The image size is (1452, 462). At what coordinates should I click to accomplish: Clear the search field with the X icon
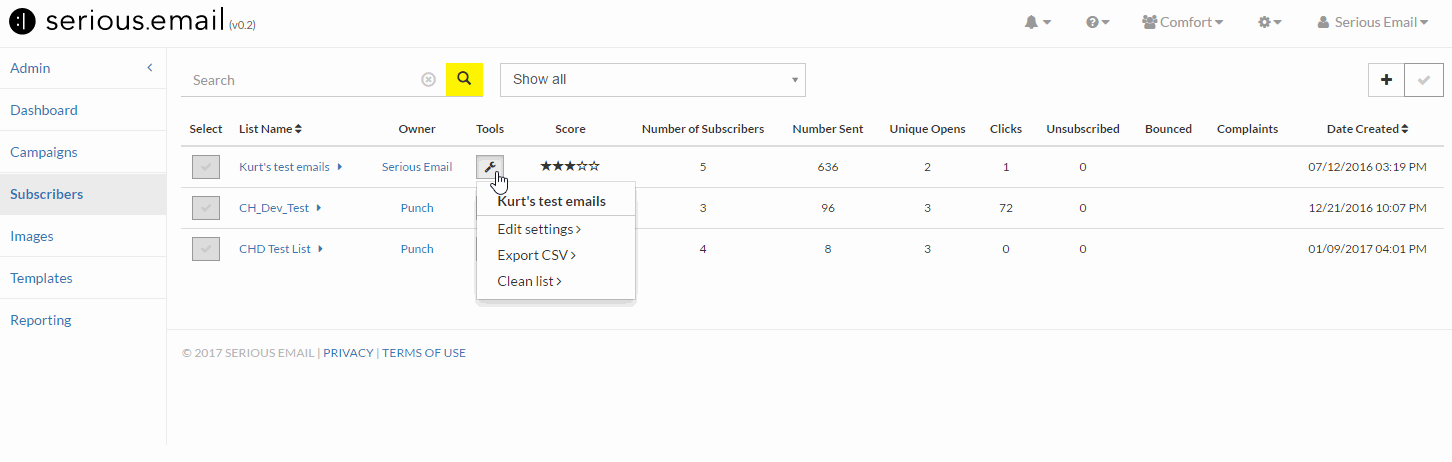tap(428, 80)
